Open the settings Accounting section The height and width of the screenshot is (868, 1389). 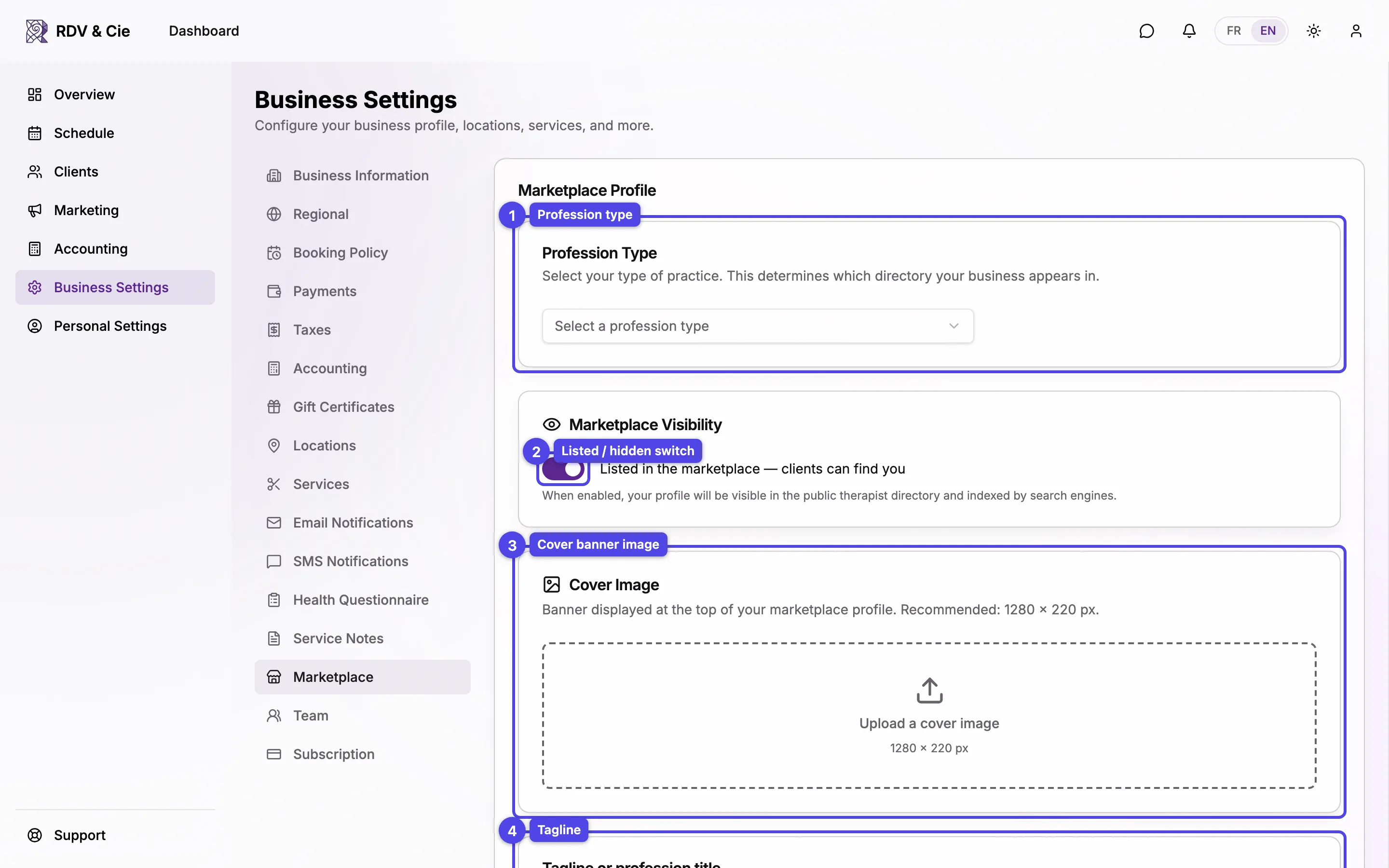pyautogui.click(x=362, y=368)
